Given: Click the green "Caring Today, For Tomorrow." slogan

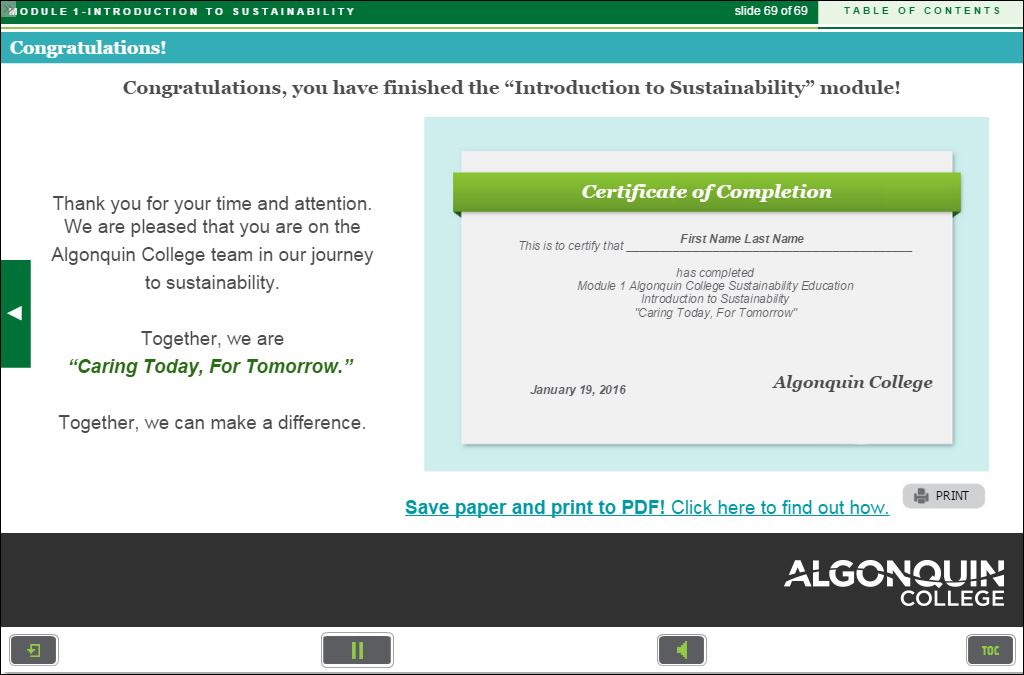Looking at the screenshot, I should click(211, 366).
